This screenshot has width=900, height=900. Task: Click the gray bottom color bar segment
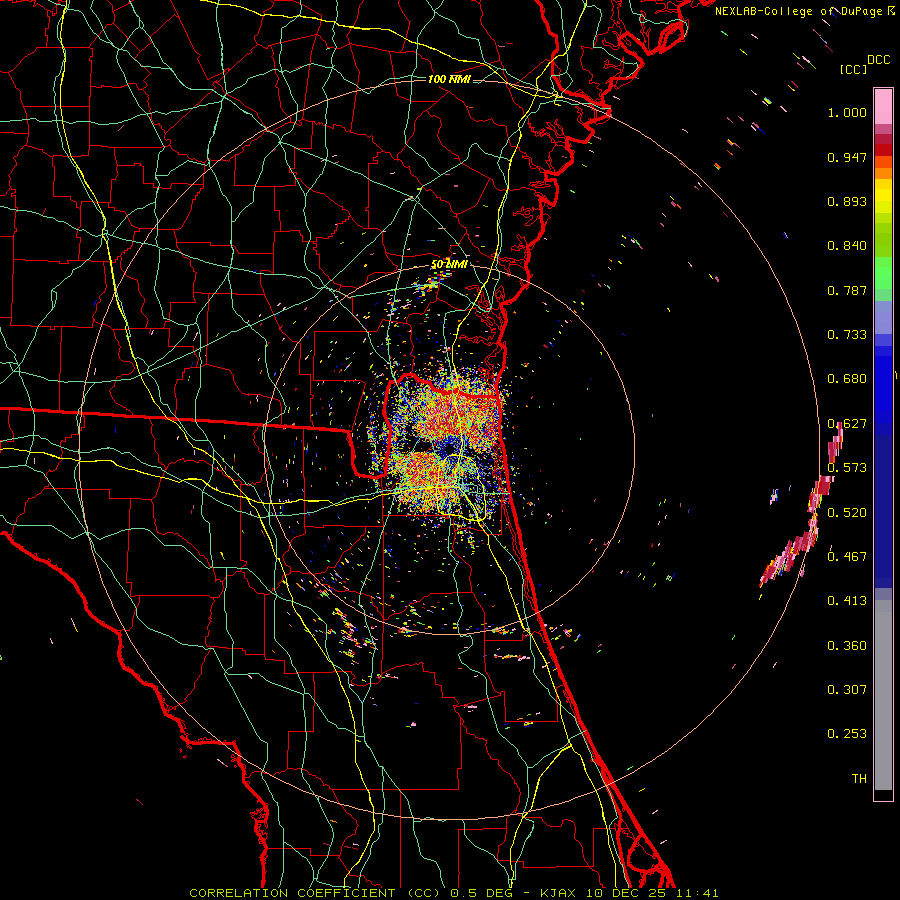click(883, 695)
